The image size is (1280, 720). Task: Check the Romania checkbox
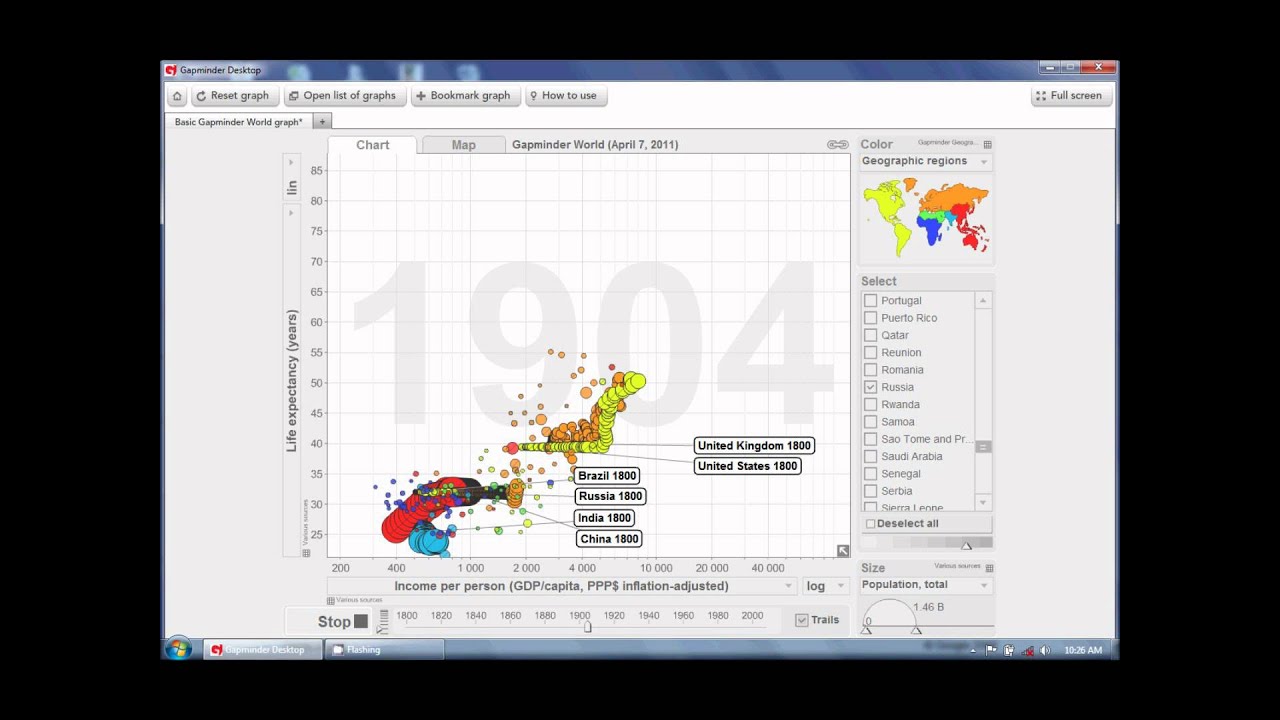click(870, 370)
